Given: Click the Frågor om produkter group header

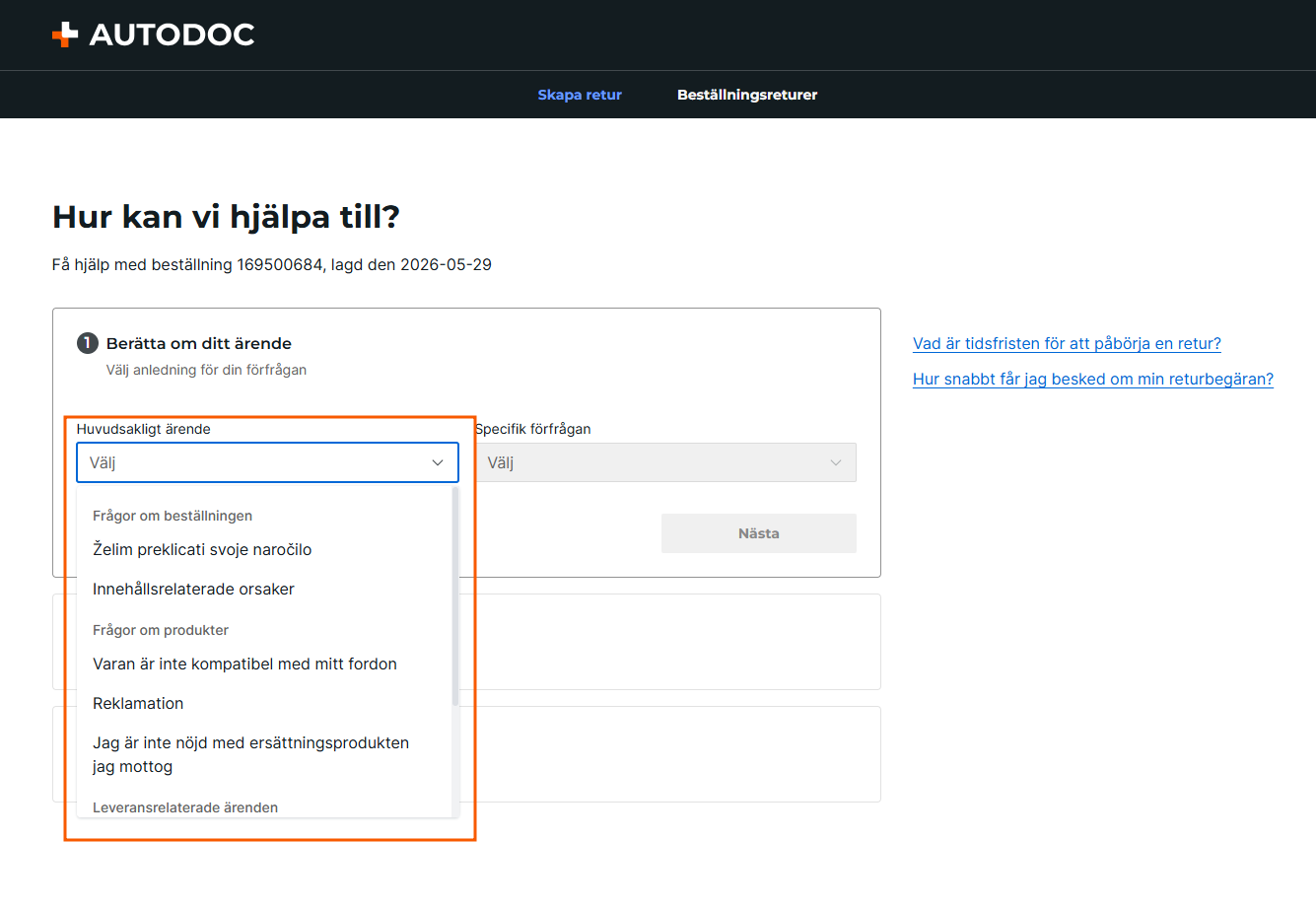Looking at the screenshot, I should tap(161, 630).
